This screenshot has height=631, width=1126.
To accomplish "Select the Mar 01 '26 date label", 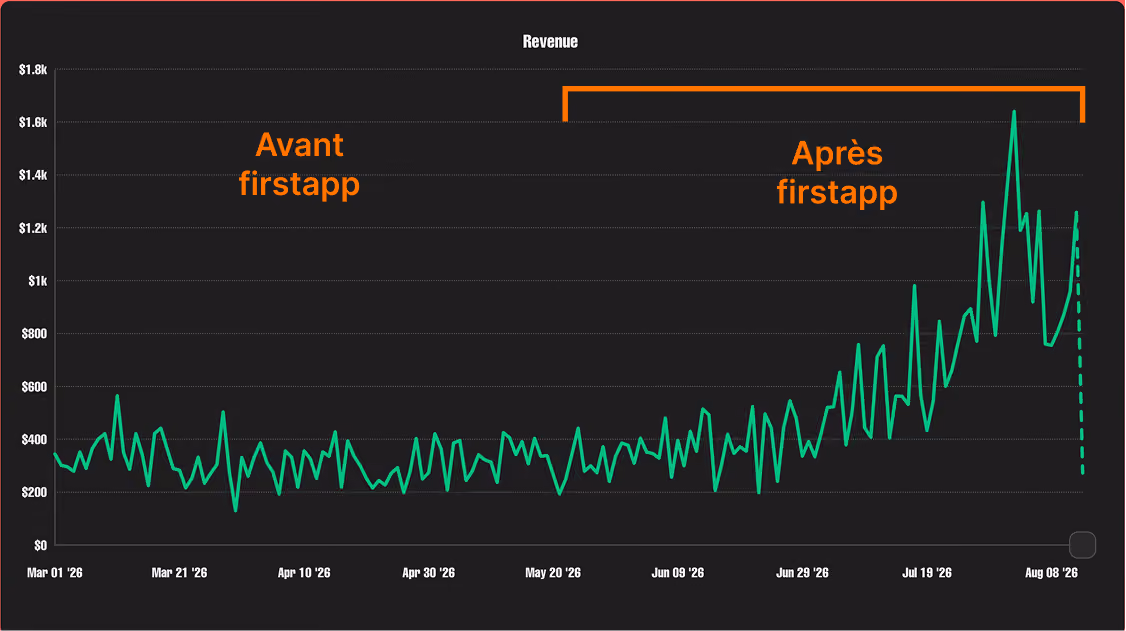I will tap(55, 573).
